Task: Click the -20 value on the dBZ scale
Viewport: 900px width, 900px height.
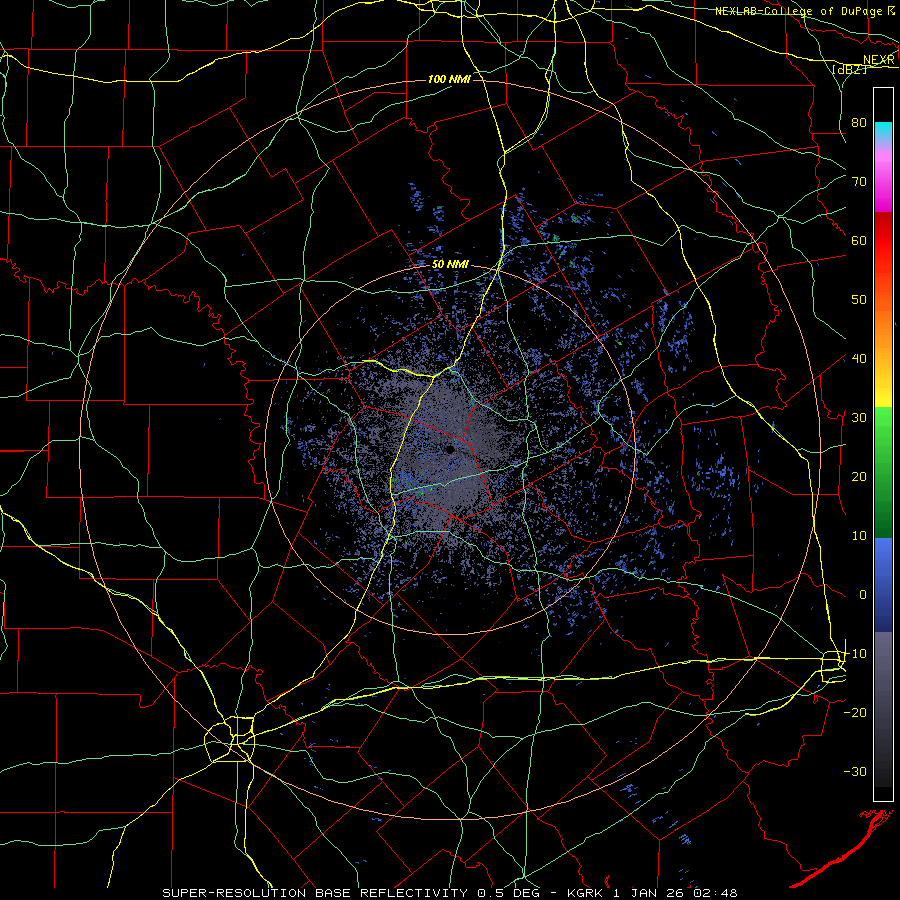Action: (855, 713)
